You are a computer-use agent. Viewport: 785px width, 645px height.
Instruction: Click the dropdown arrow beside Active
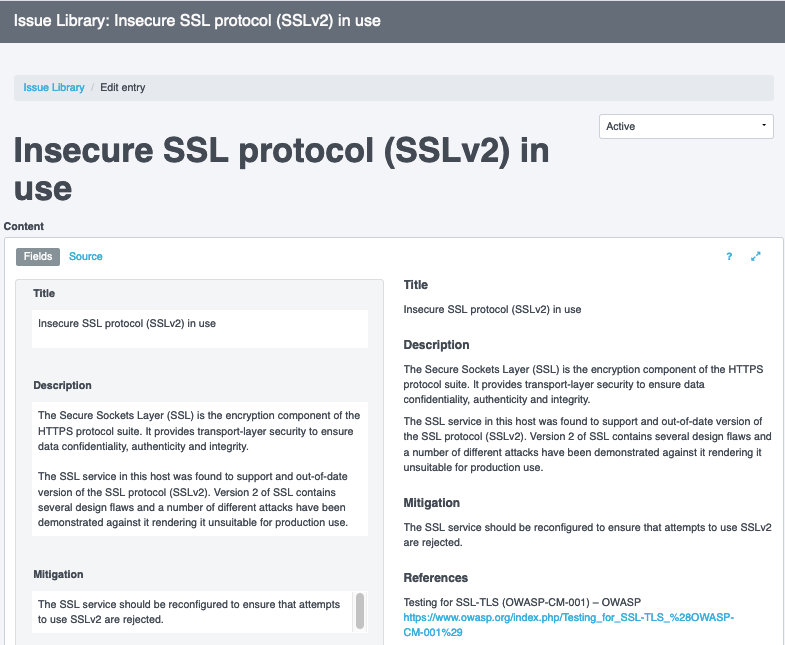click(763, 125)
